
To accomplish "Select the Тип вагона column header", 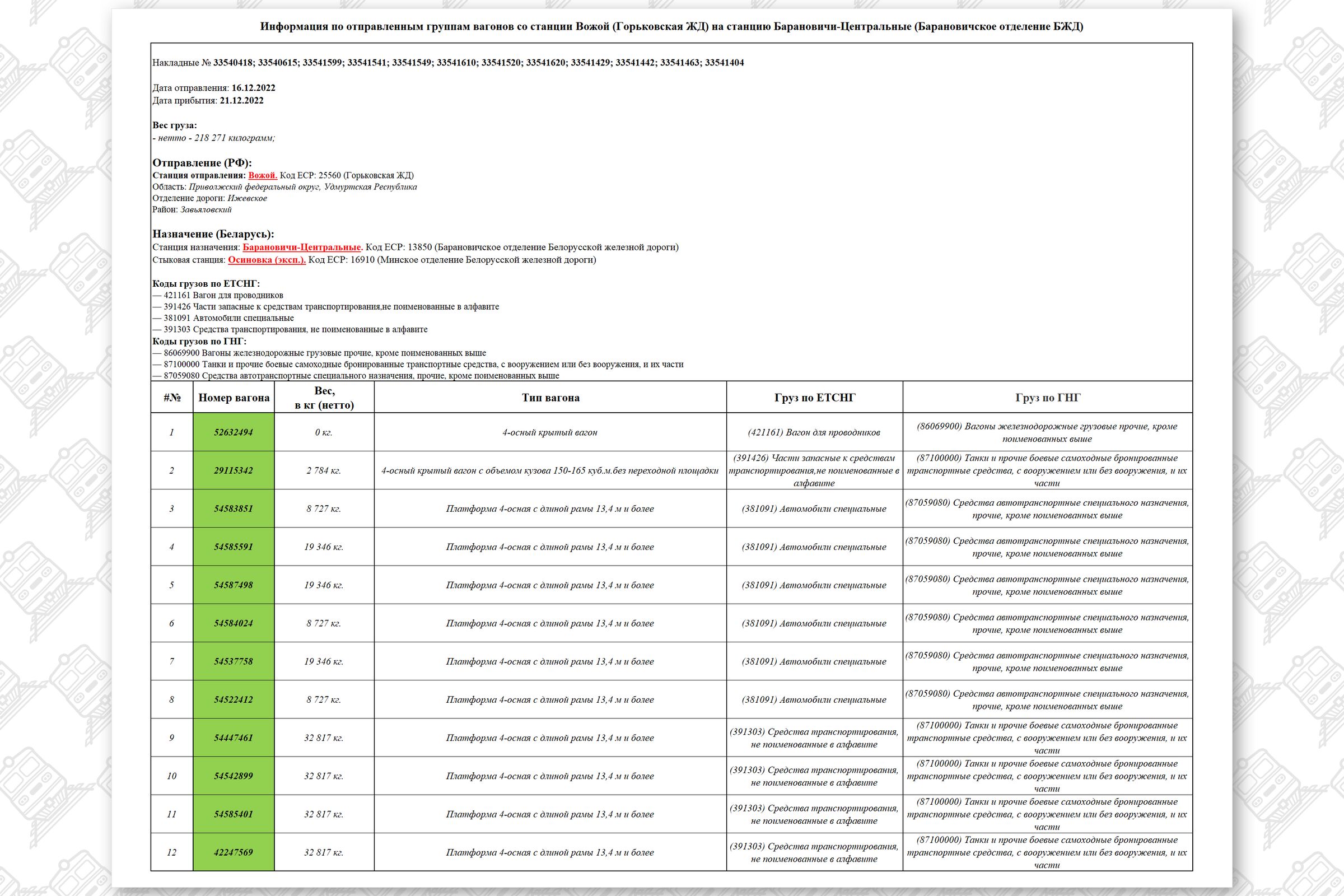I will (550, 398).
